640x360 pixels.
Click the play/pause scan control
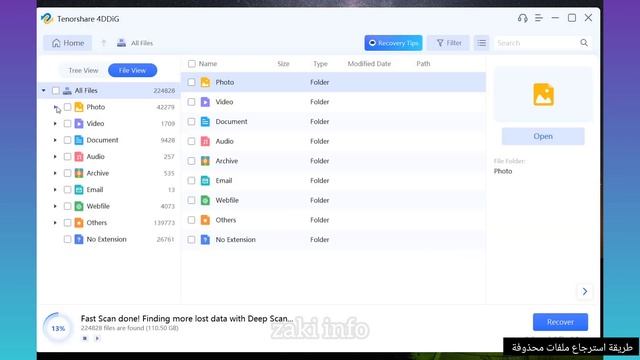(97, 338)
